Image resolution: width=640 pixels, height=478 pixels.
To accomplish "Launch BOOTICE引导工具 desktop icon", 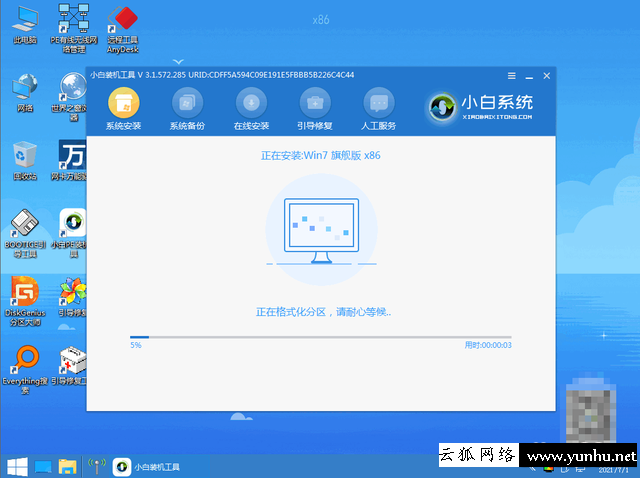I will (x=25, y=233).
